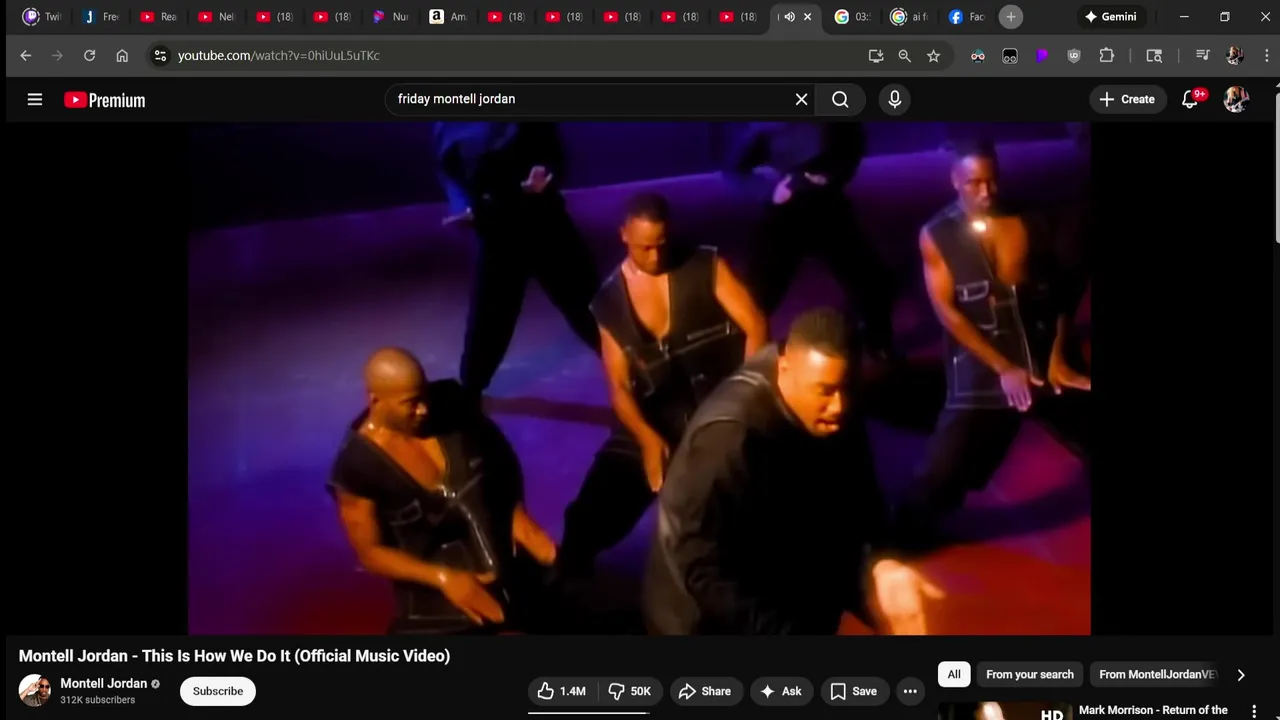The image size is (1280, 720).
Task: Subscribe to Montell Jordan channel
Action: tap(218, 691)
